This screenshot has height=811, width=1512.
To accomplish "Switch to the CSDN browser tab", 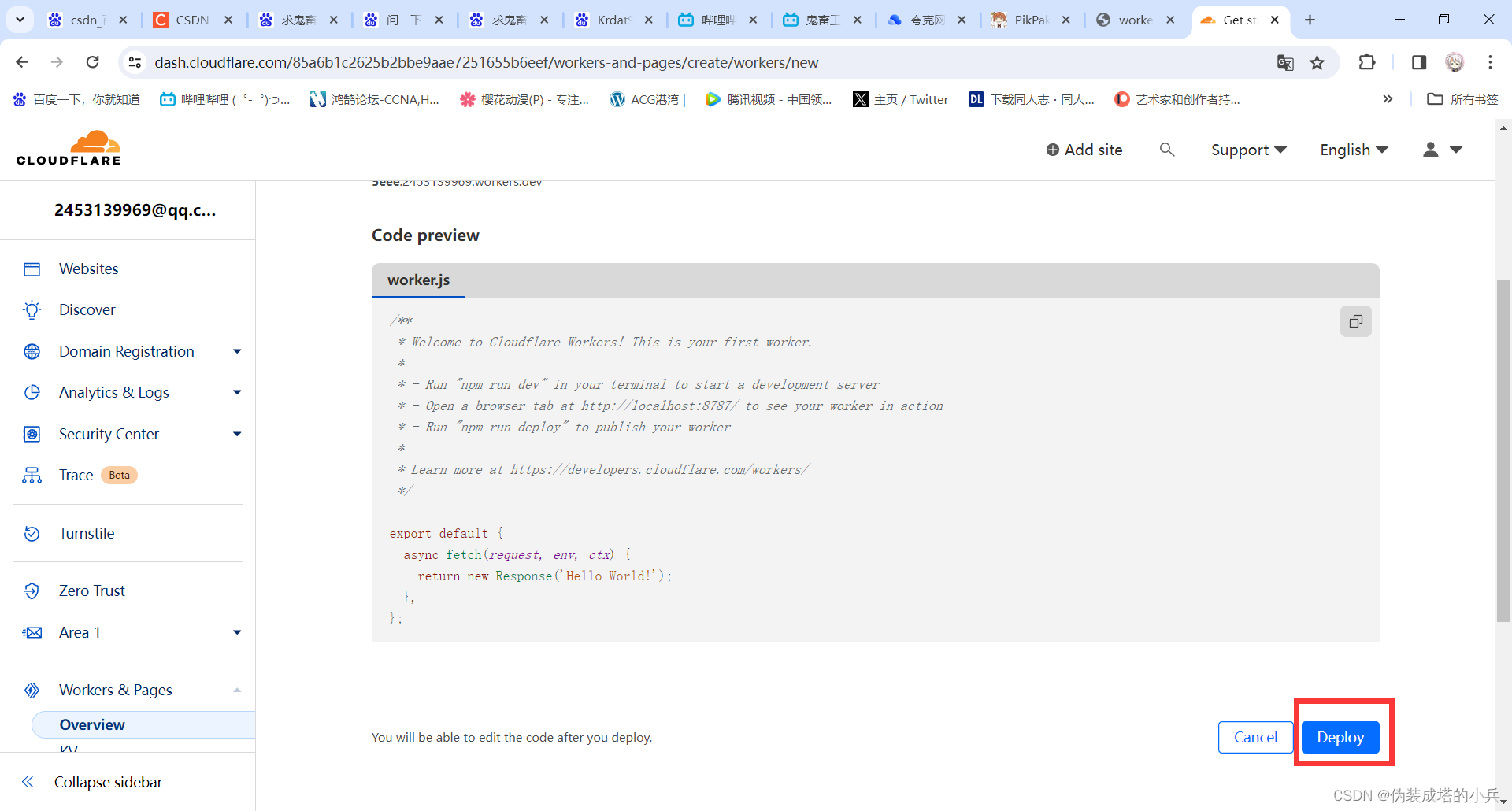I will coord(194,20).
